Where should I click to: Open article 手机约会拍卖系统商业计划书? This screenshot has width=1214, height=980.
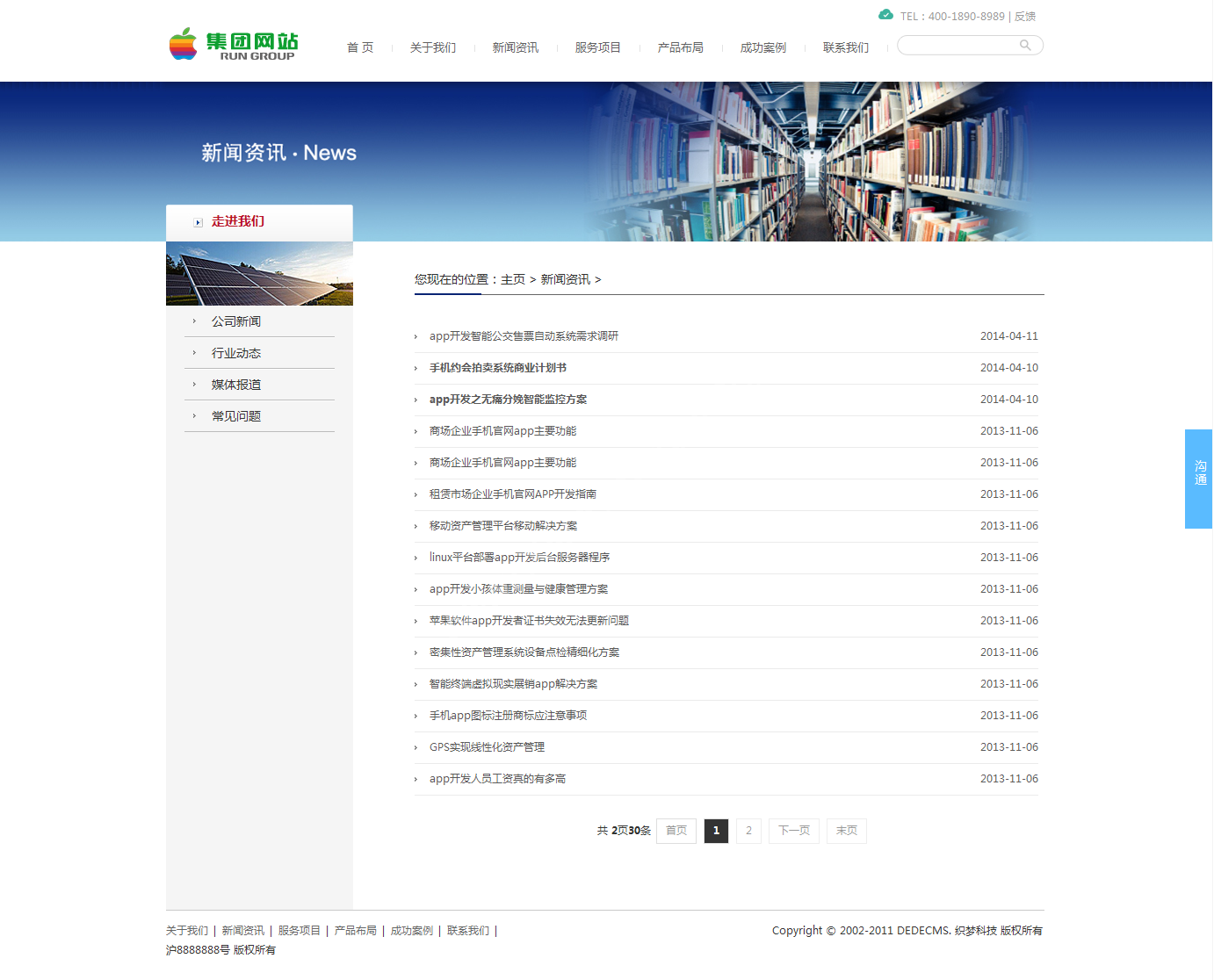(x=497, y=368)
